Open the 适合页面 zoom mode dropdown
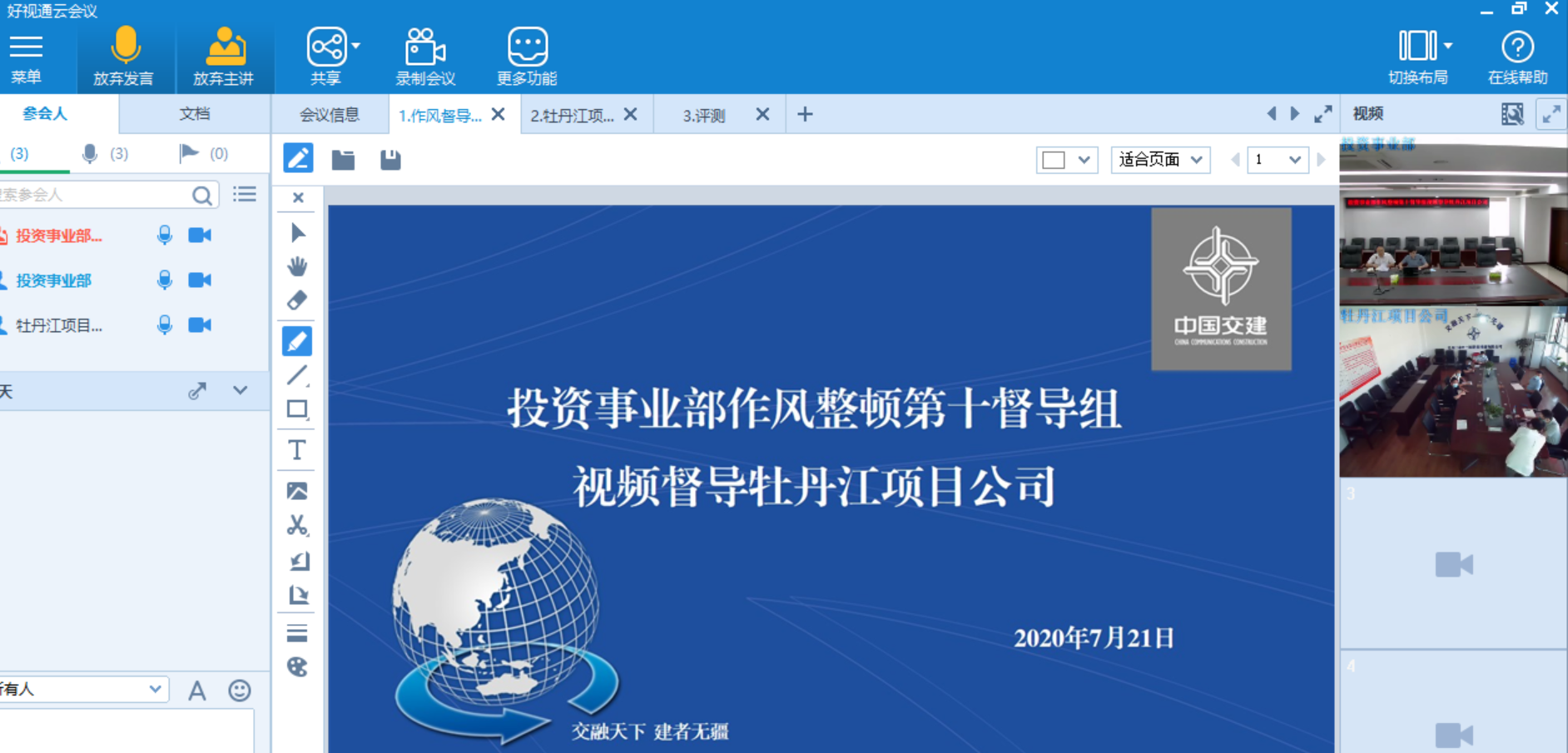Image resolution: width=1568 pixels, height=753 pixels. click(x=1160, y=160)
